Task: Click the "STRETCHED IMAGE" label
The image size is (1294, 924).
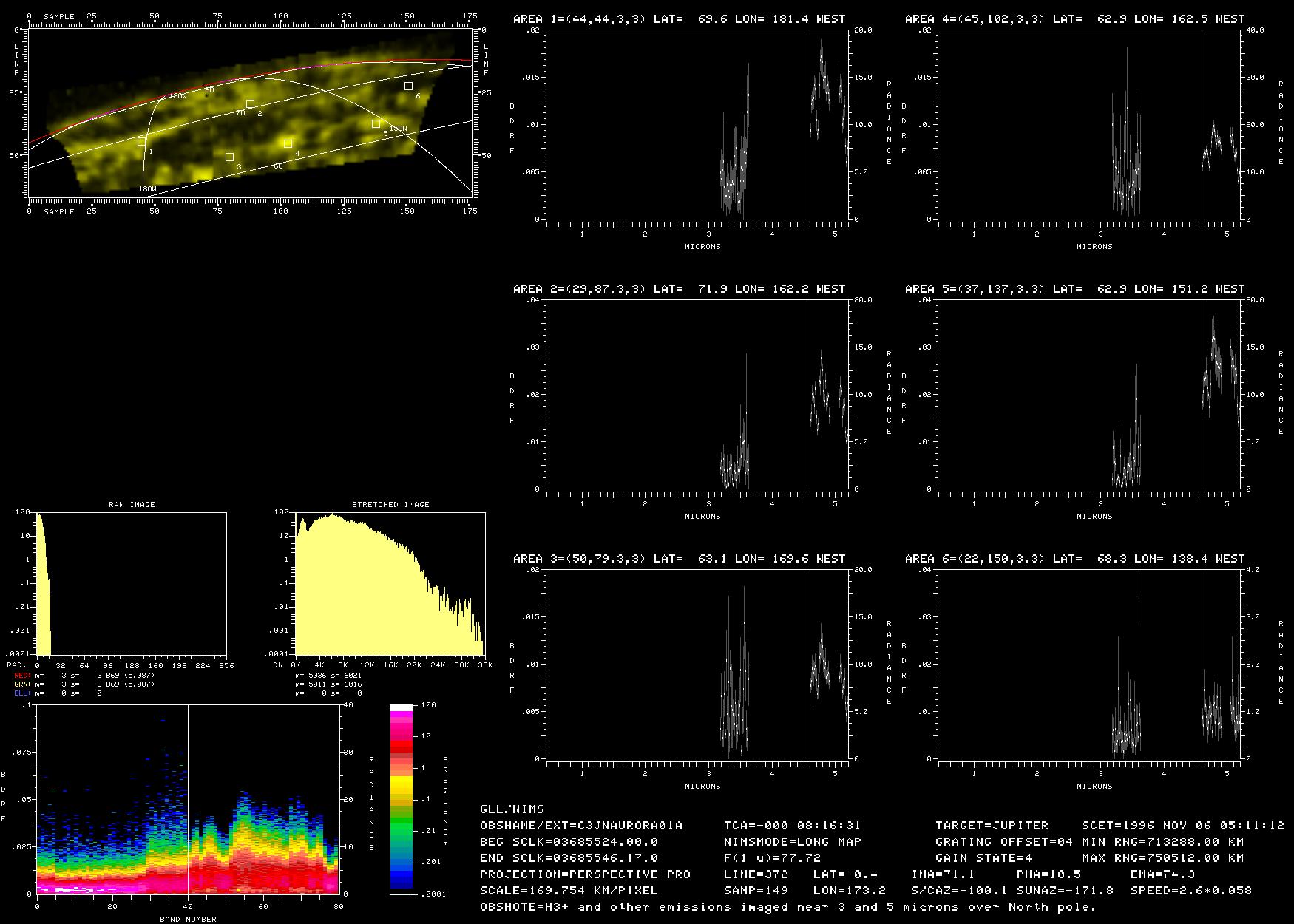Action: pyautogui.click(x=390, y=505)
